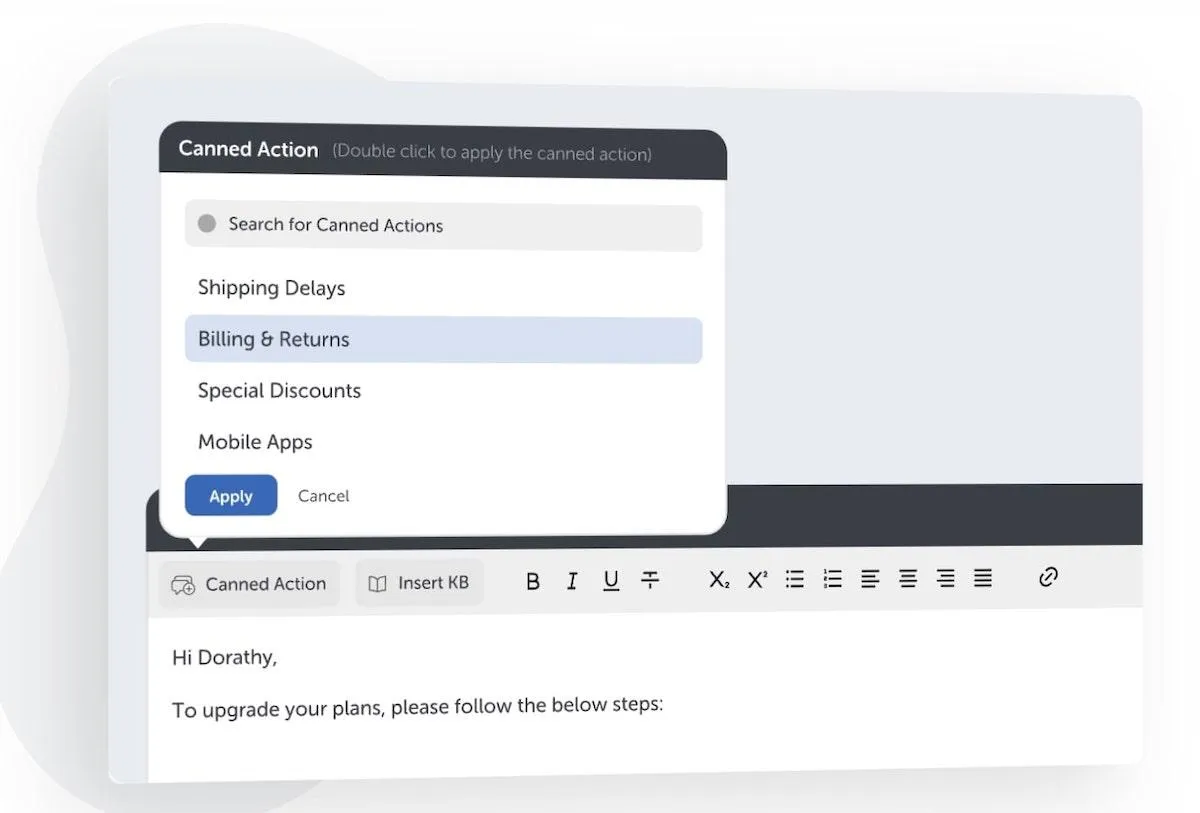
Task: Choose the Special Discounts entry
Action: 443,391
